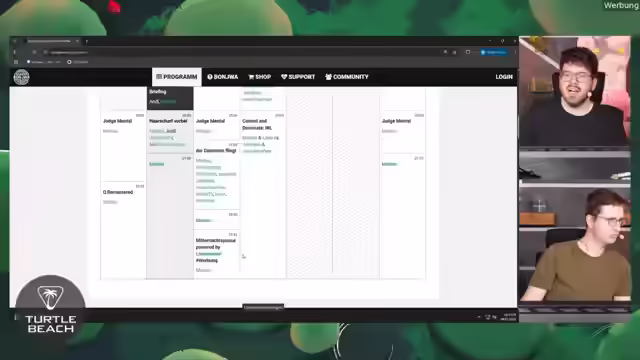
Task: Click the SUPPORT heart icon
Action: click(x=284, y=77)
